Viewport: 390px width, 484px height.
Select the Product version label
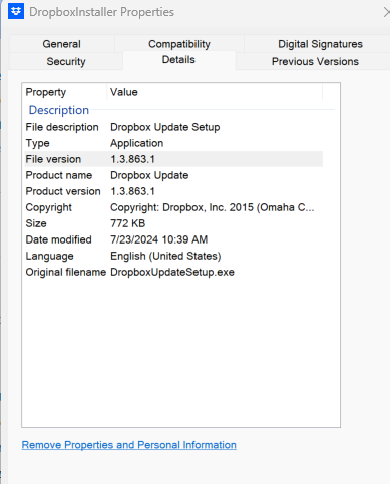coord(63,191)
